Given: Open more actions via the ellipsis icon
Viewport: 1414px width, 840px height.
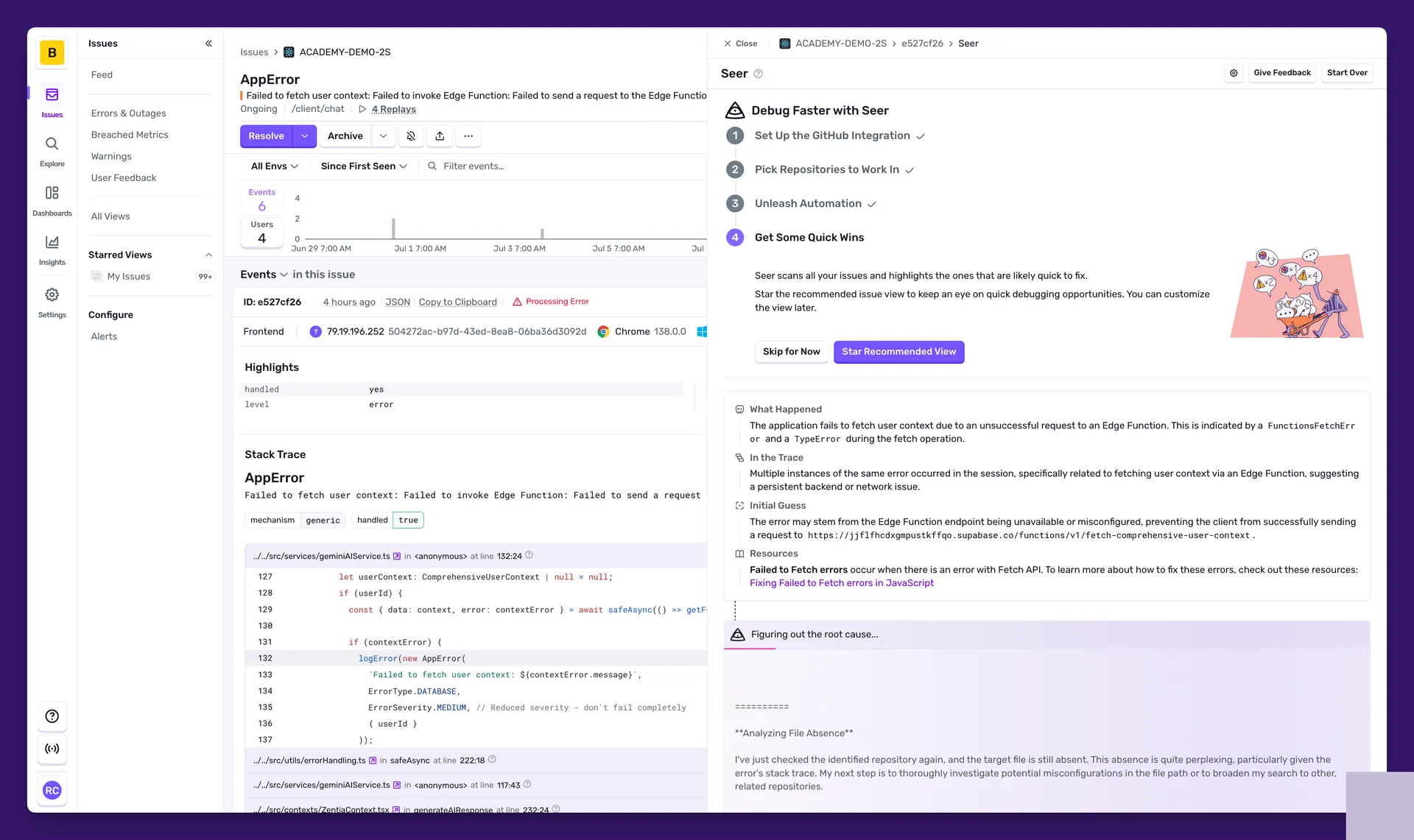Looking at the screenshot, I should coord(469,136).
